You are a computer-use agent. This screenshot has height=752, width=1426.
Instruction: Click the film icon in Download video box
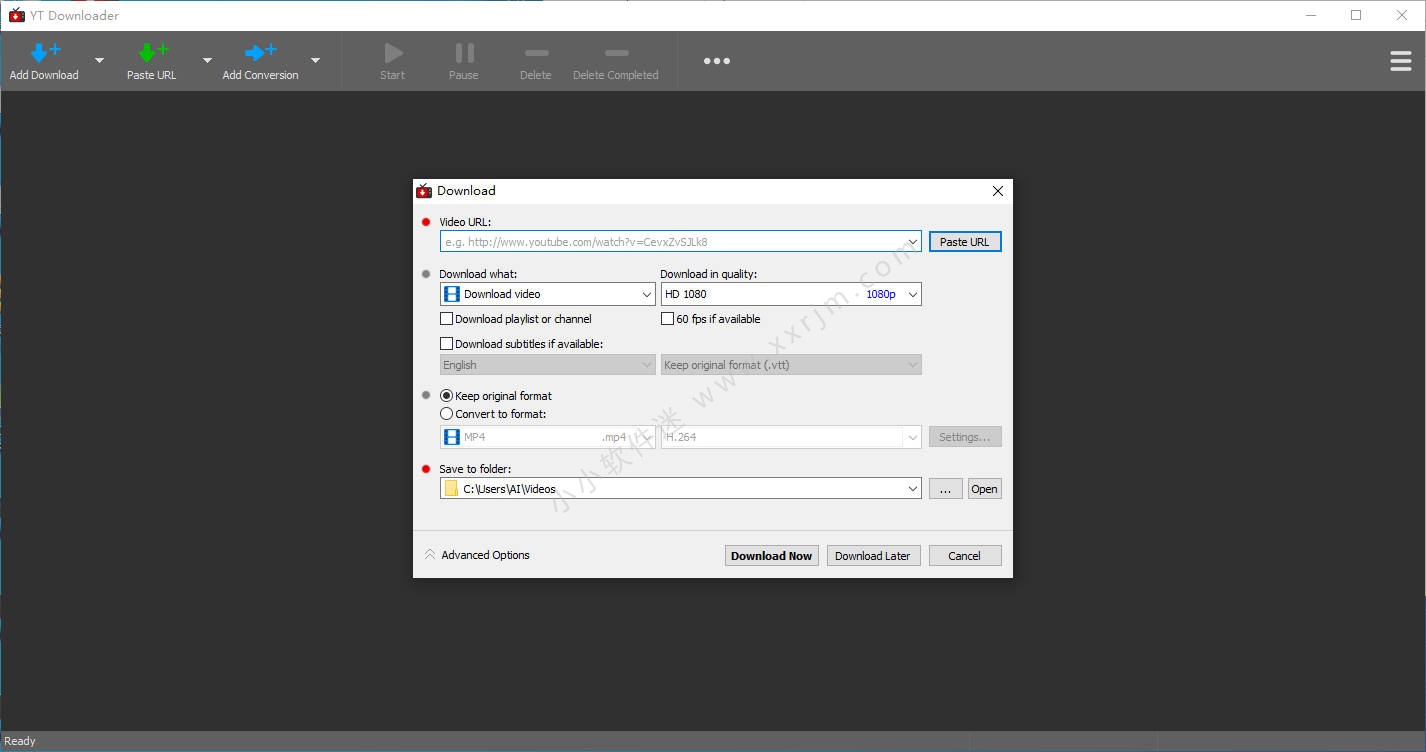pyautogui.click(x=452, y=294)
